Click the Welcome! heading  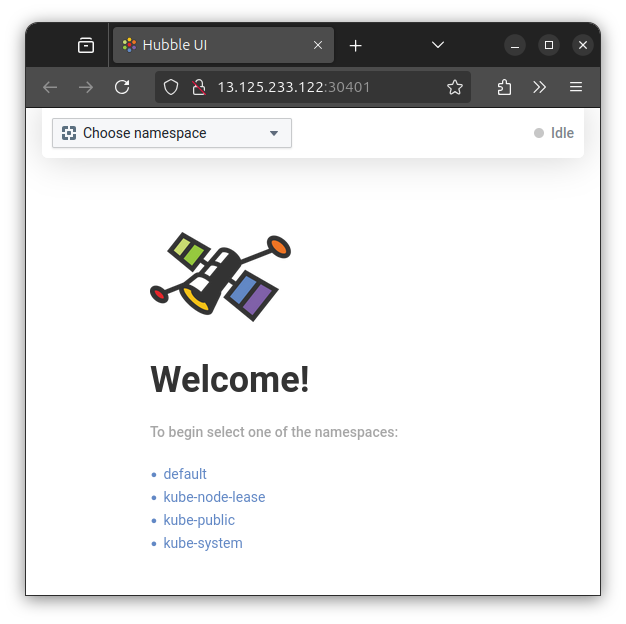(x=230, y=379)
